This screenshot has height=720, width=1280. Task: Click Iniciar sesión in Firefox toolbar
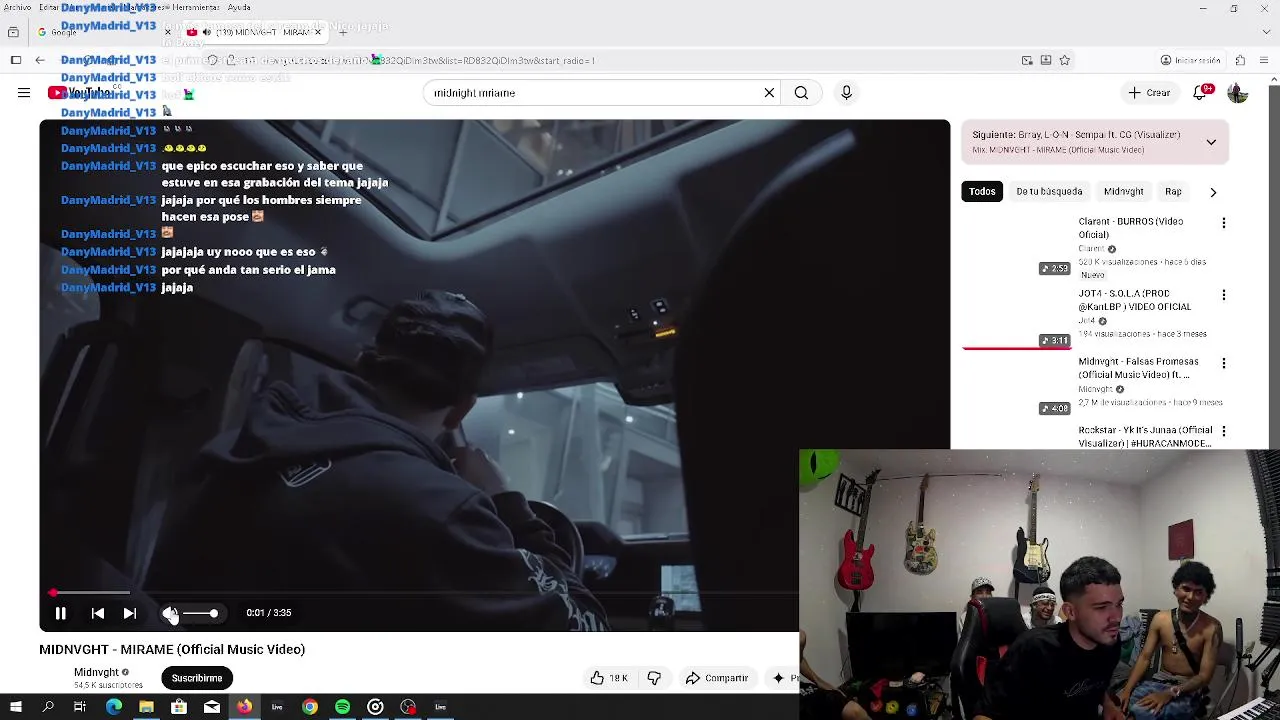[1190, 60]
